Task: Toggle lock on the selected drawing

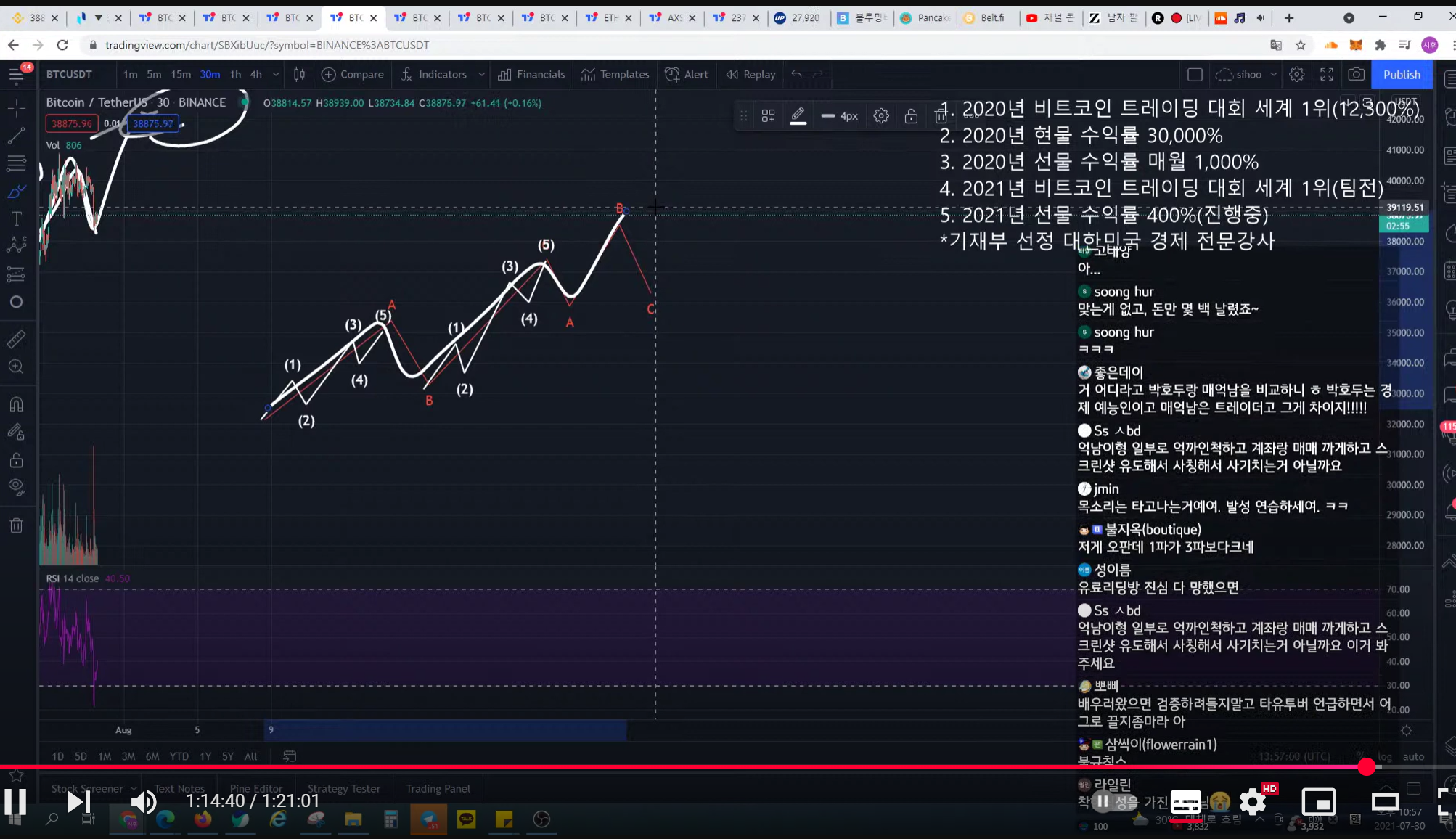Action: pyautogui.click(x=911, y=115)
